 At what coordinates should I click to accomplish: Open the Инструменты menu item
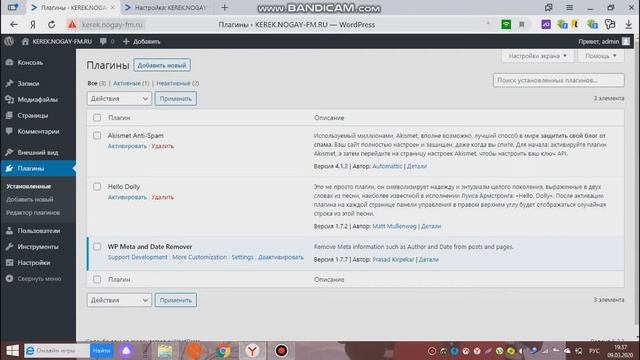point(38,247)
